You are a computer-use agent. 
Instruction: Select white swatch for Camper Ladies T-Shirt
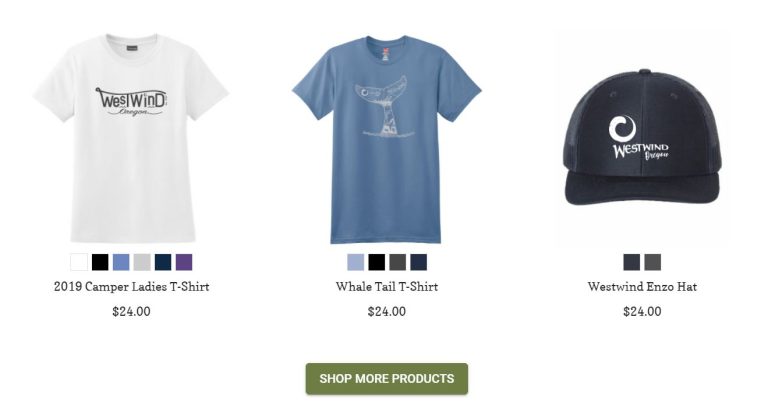pyautogui.click(x=79, y=262)
